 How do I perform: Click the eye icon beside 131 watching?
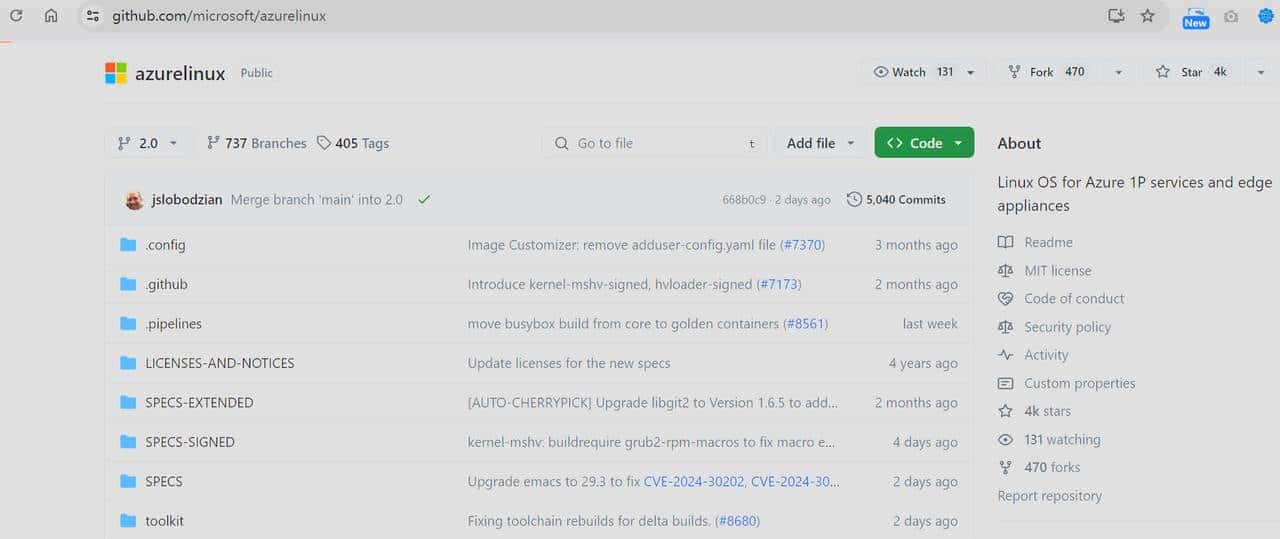(1005, 440)
